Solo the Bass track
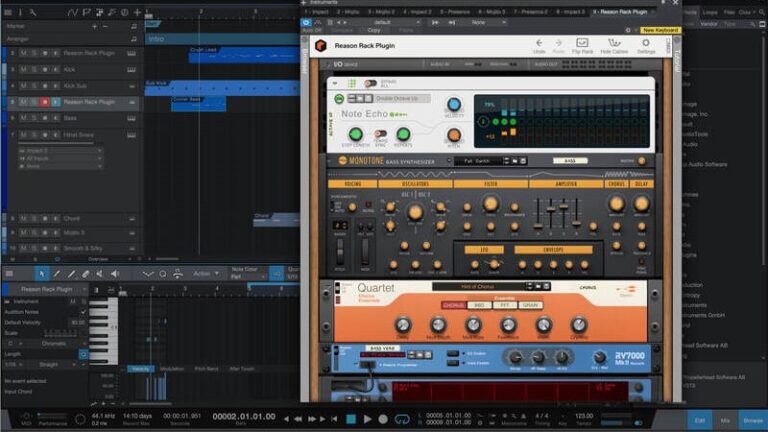 point(33,118)
